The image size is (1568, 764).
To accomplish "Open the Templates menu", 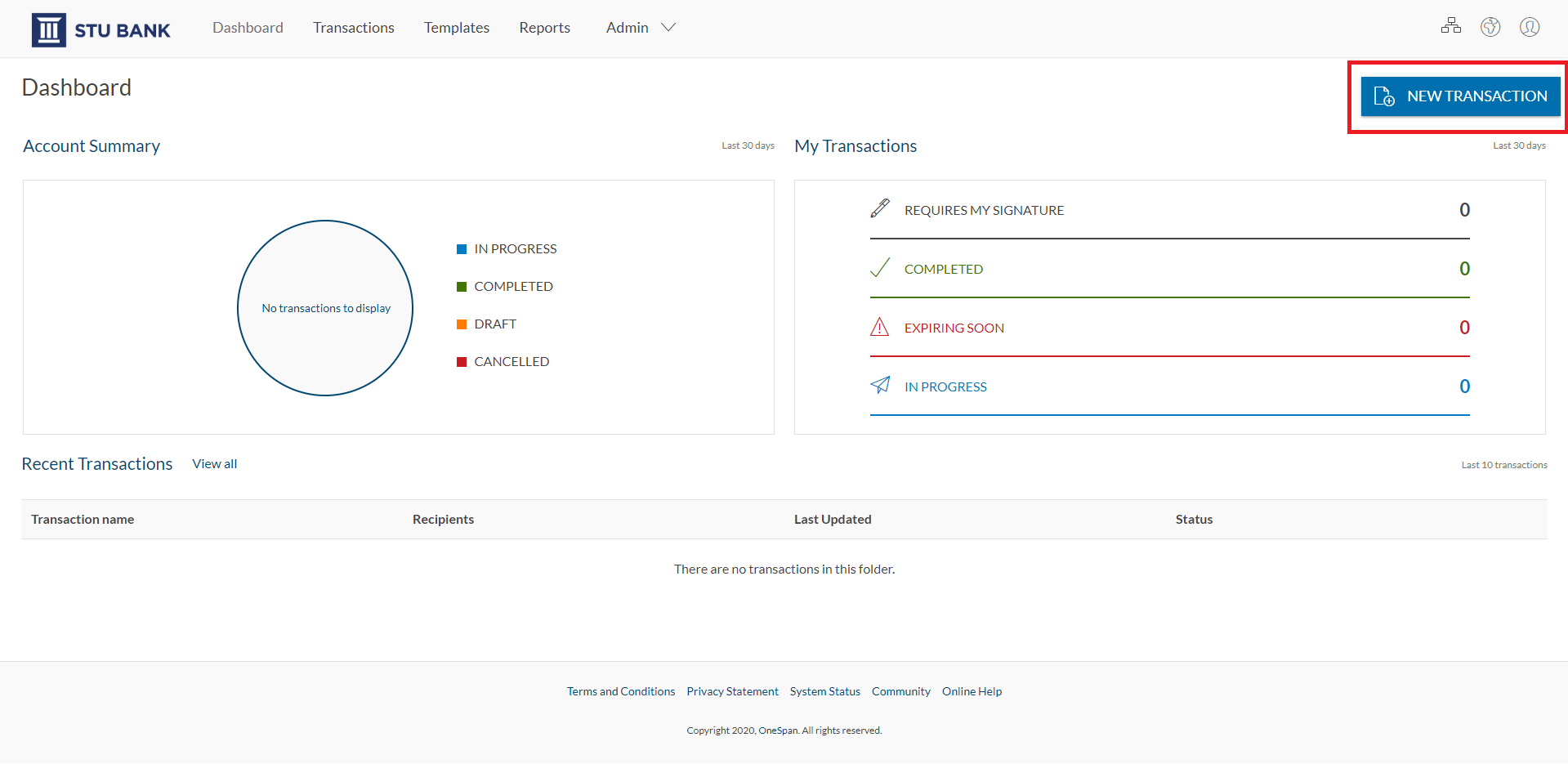I will (x=457, y=28).
